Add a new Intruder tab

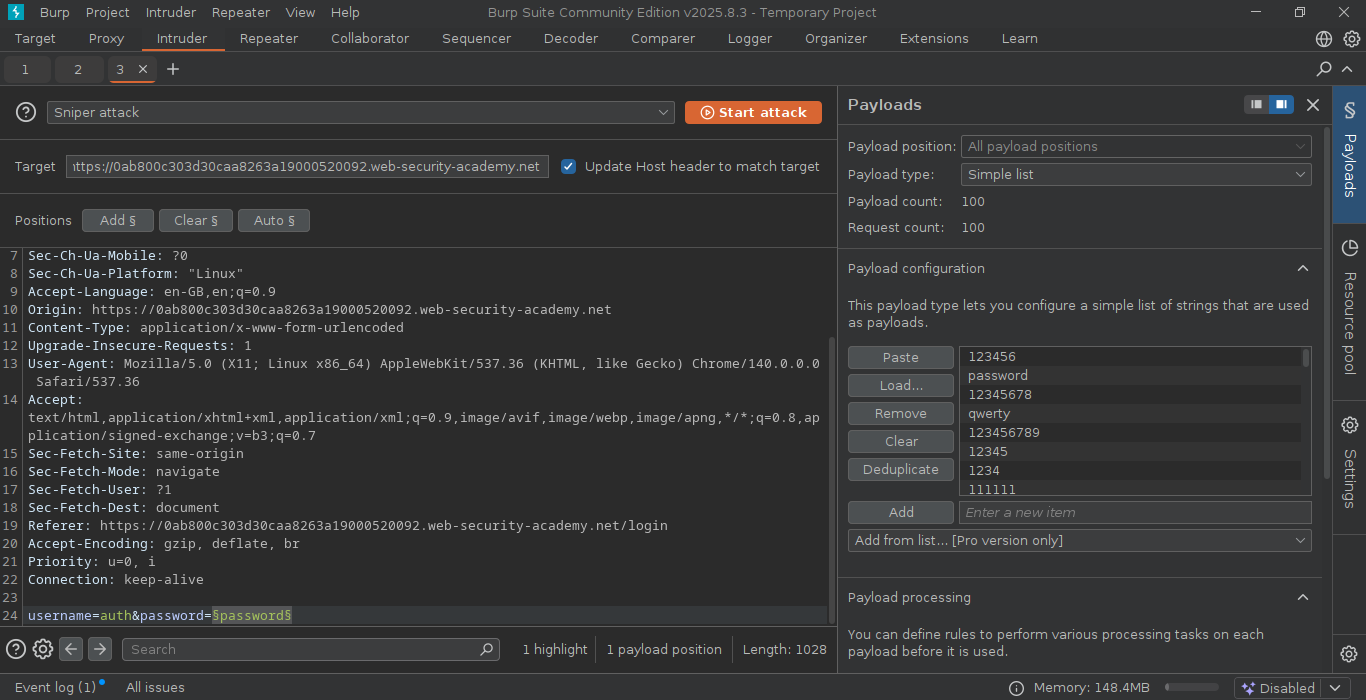tap(173, 69)
